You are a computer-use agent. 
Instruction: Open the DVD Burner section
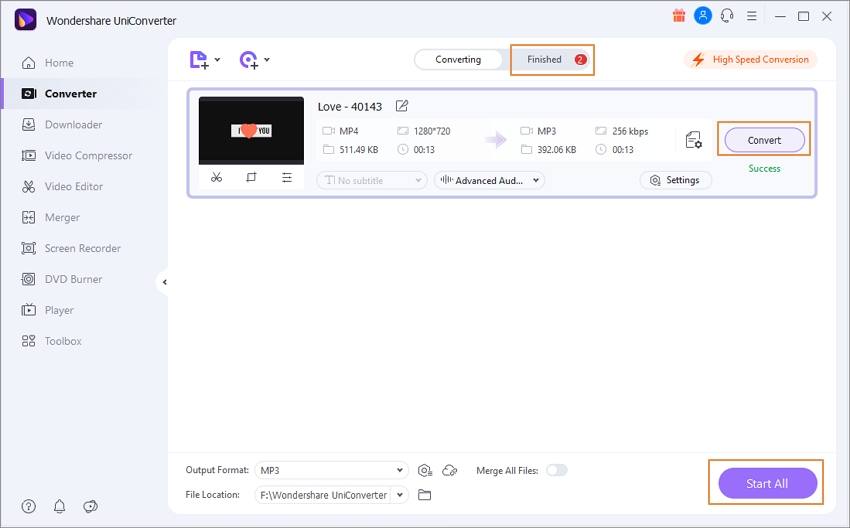[61, 279]
